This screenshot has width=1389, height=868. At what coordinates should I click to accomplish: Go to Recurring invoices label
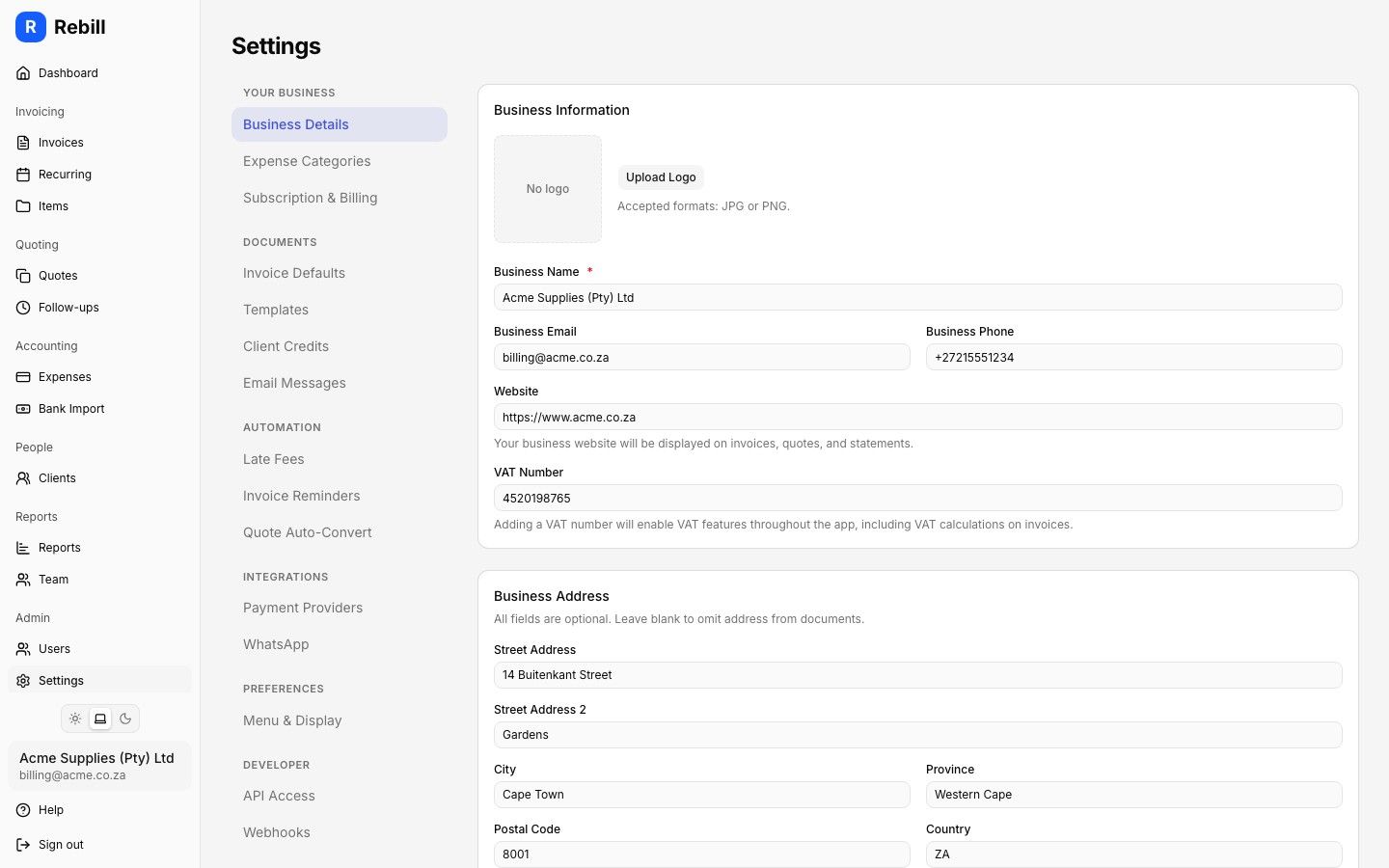point(65,175)
